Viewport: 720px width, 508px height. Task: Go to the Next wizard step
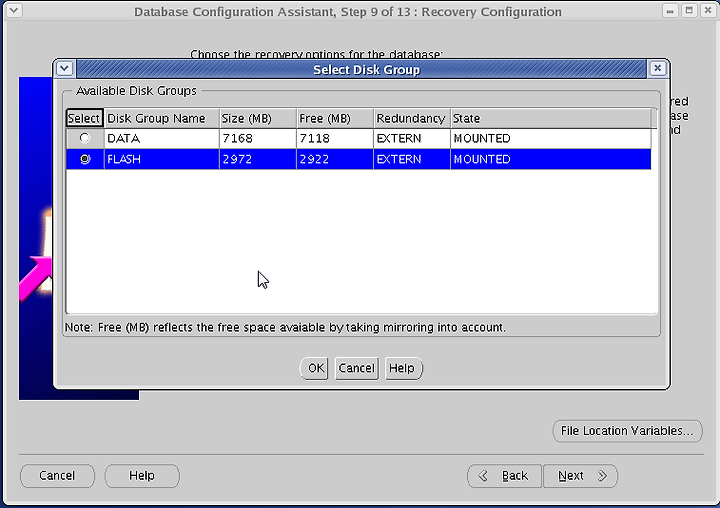coord(580,475)
